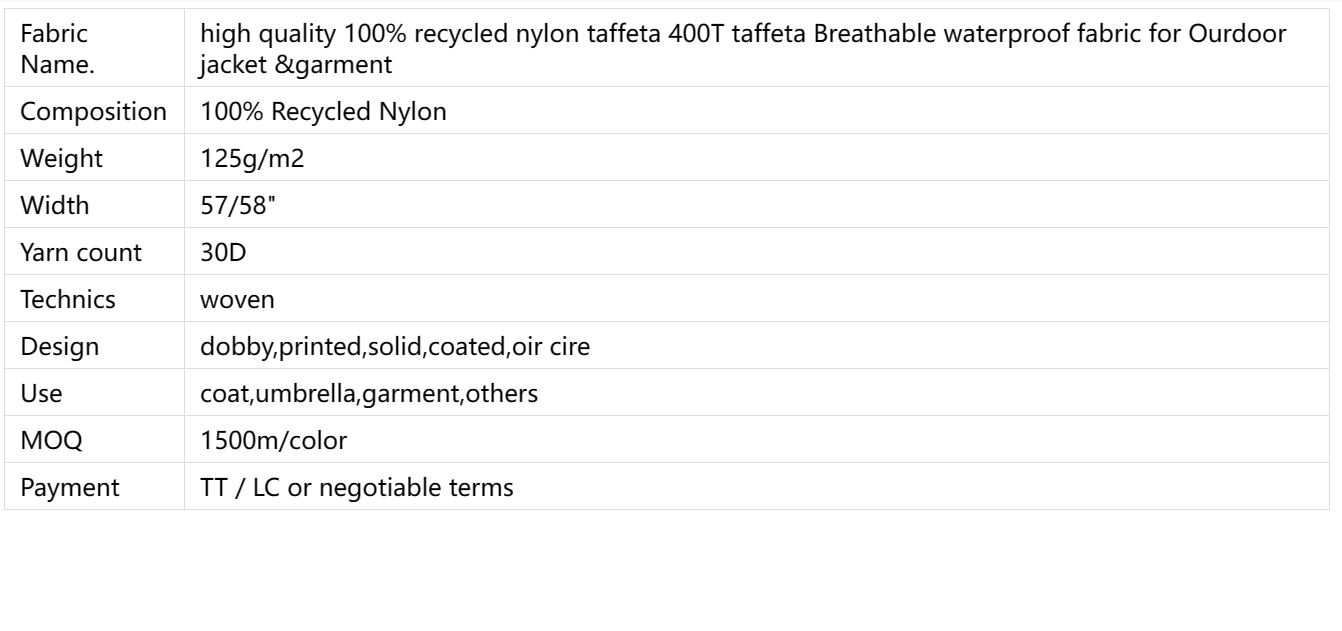Click the Width label cell

tap(94, 207)
